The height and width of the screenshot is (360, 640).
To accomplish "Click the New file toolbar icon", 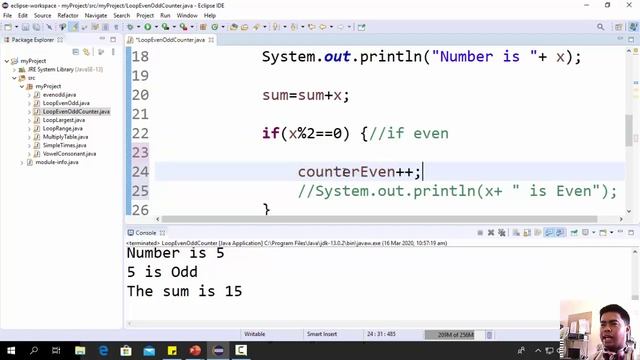I will point(8,27).
